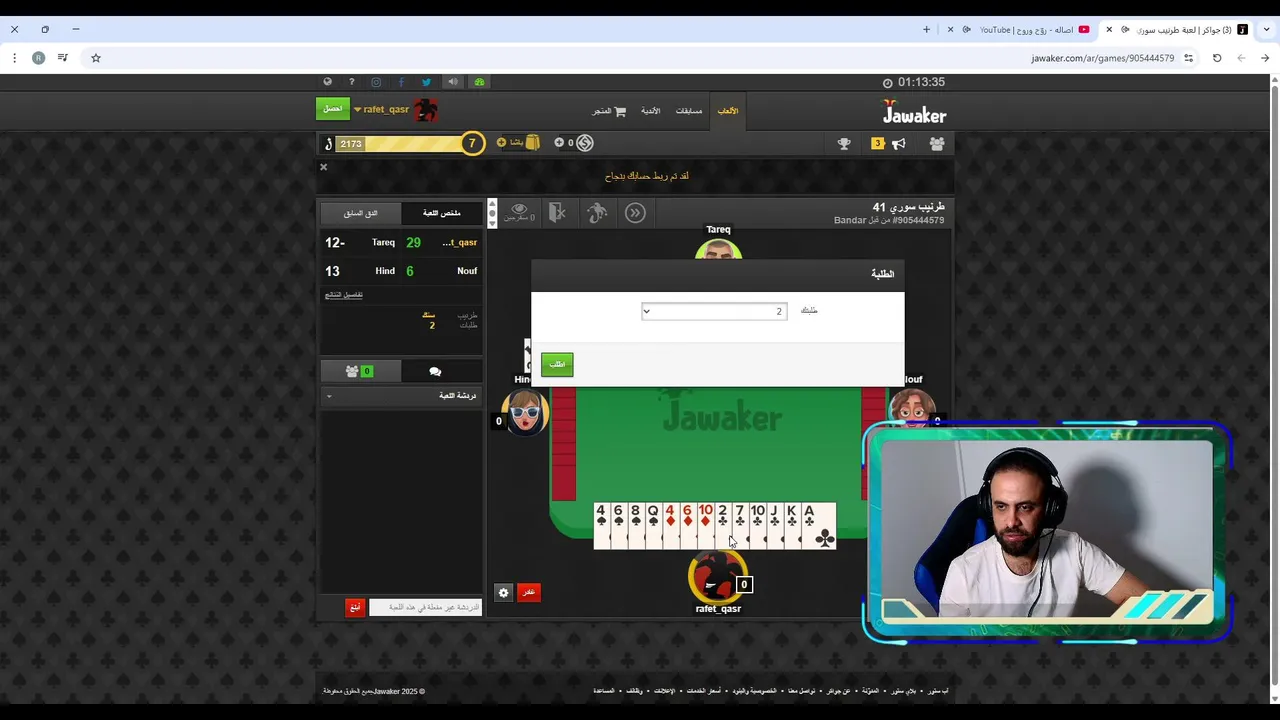
Task: Click the red report button near chat
Action: [354, 607]
